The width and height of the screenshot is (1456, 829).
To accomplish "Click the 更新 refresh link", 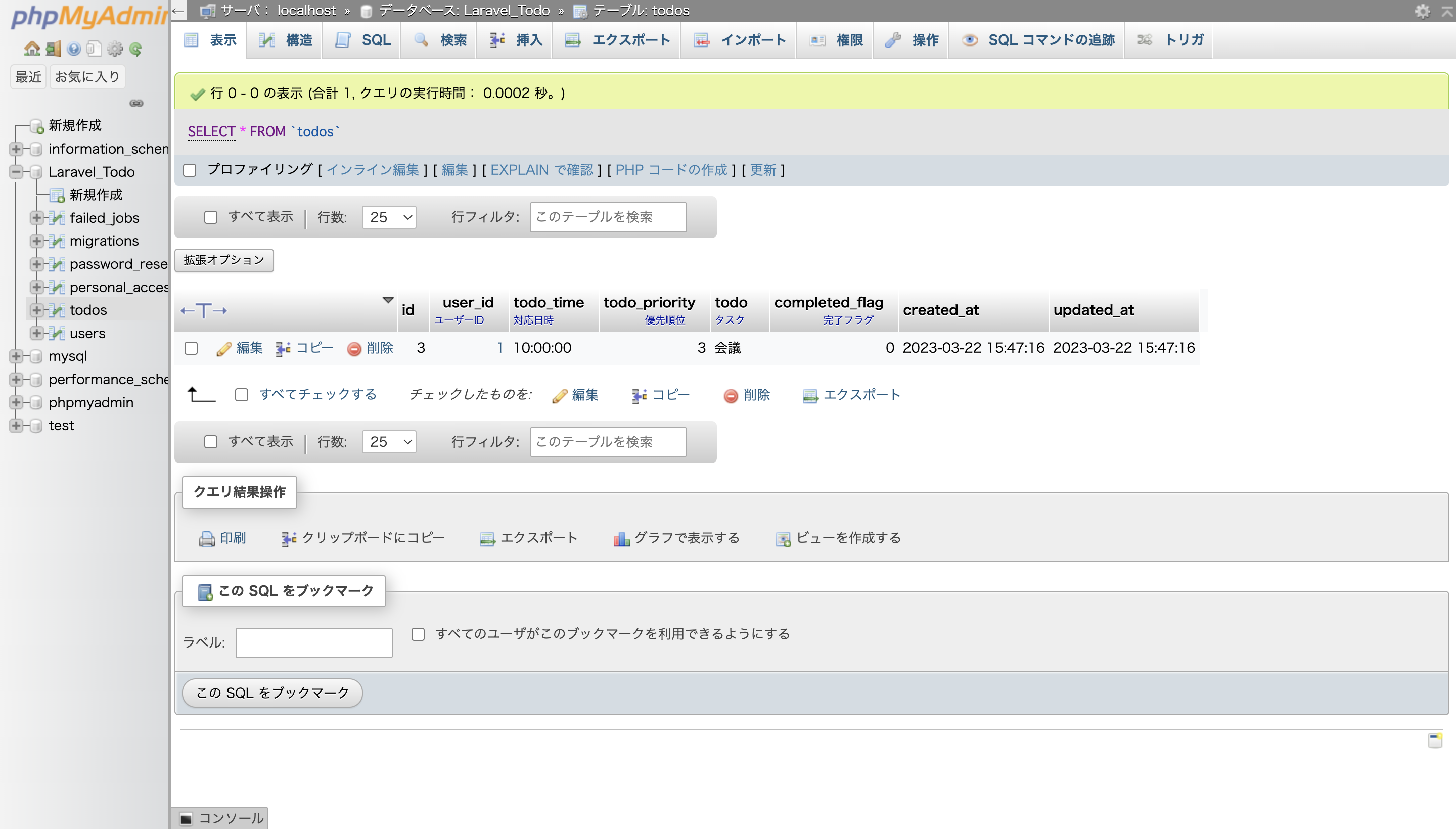I will coord(763,170).
